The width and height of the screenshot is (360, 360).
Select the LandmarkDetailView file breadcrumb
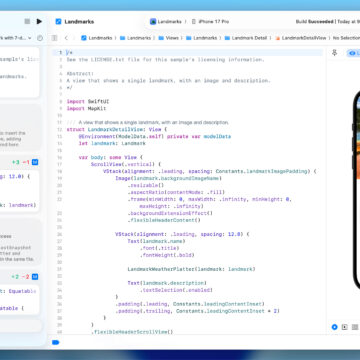click(300, 38)
